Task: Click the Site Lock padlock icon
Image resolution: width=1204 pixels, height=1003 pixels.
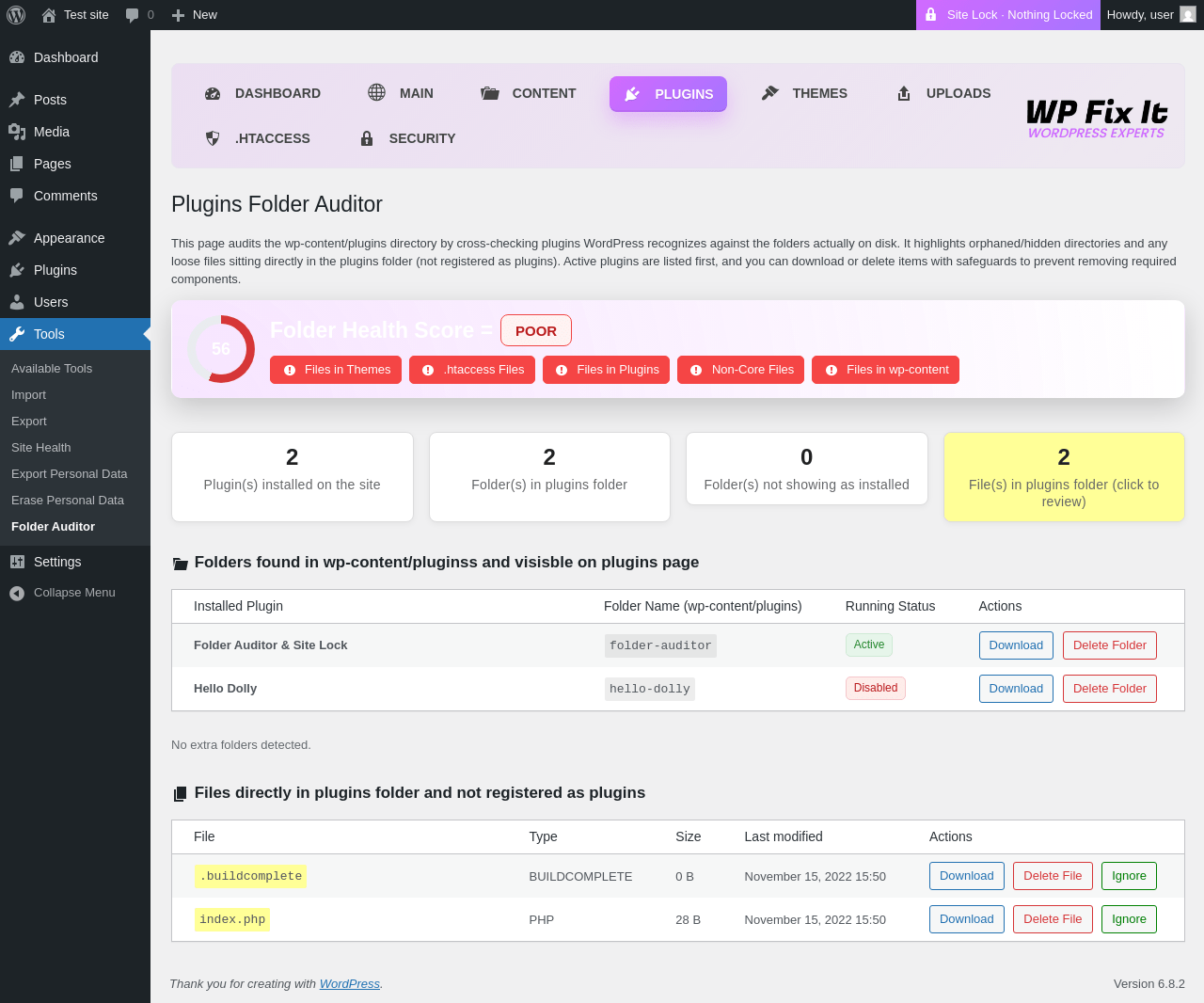Action: tap(931, 15)
